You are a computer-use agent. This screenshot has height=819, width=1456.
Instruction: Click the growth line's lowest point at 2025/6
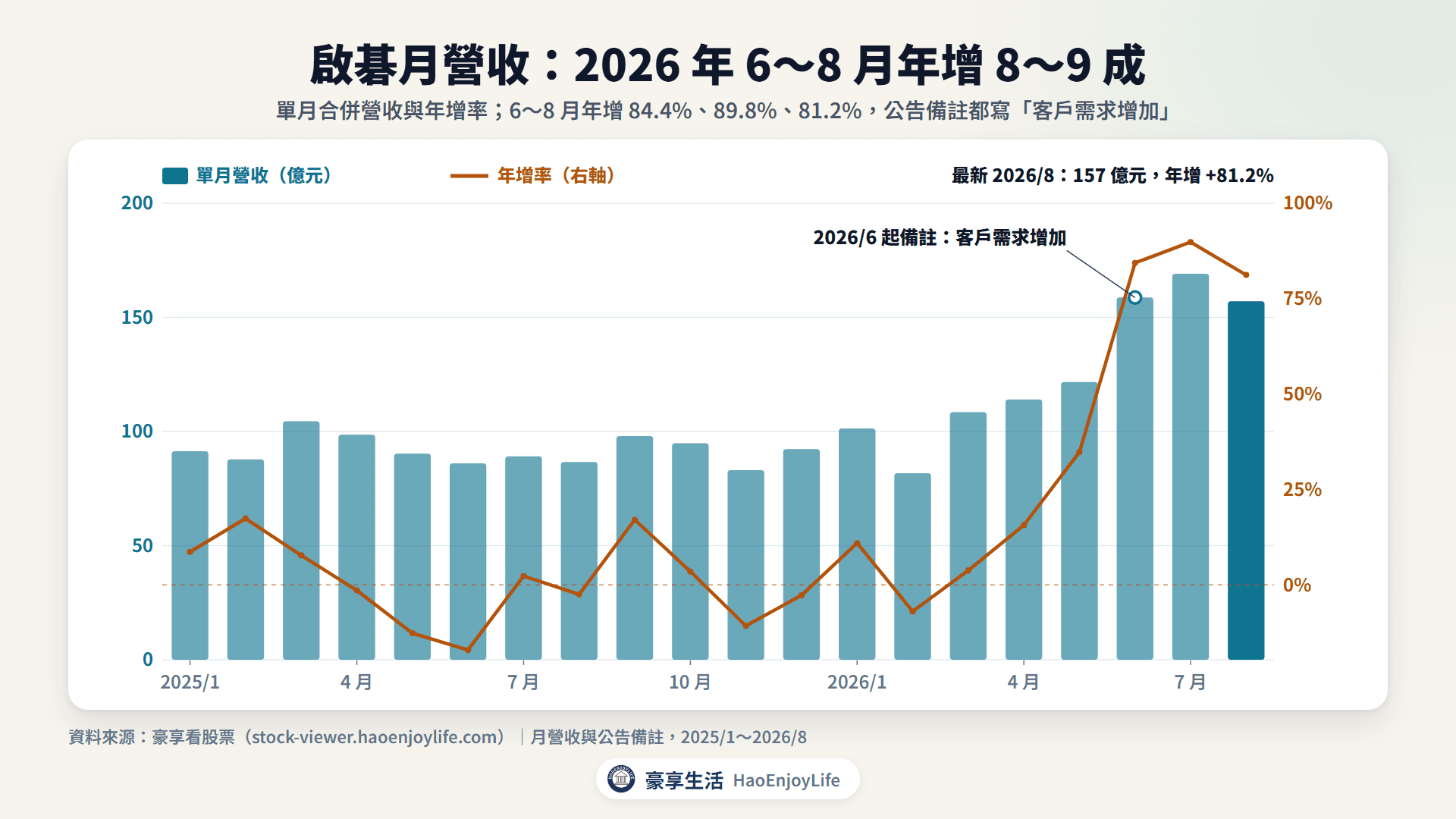pyautogui.click(x=468, y=650)
